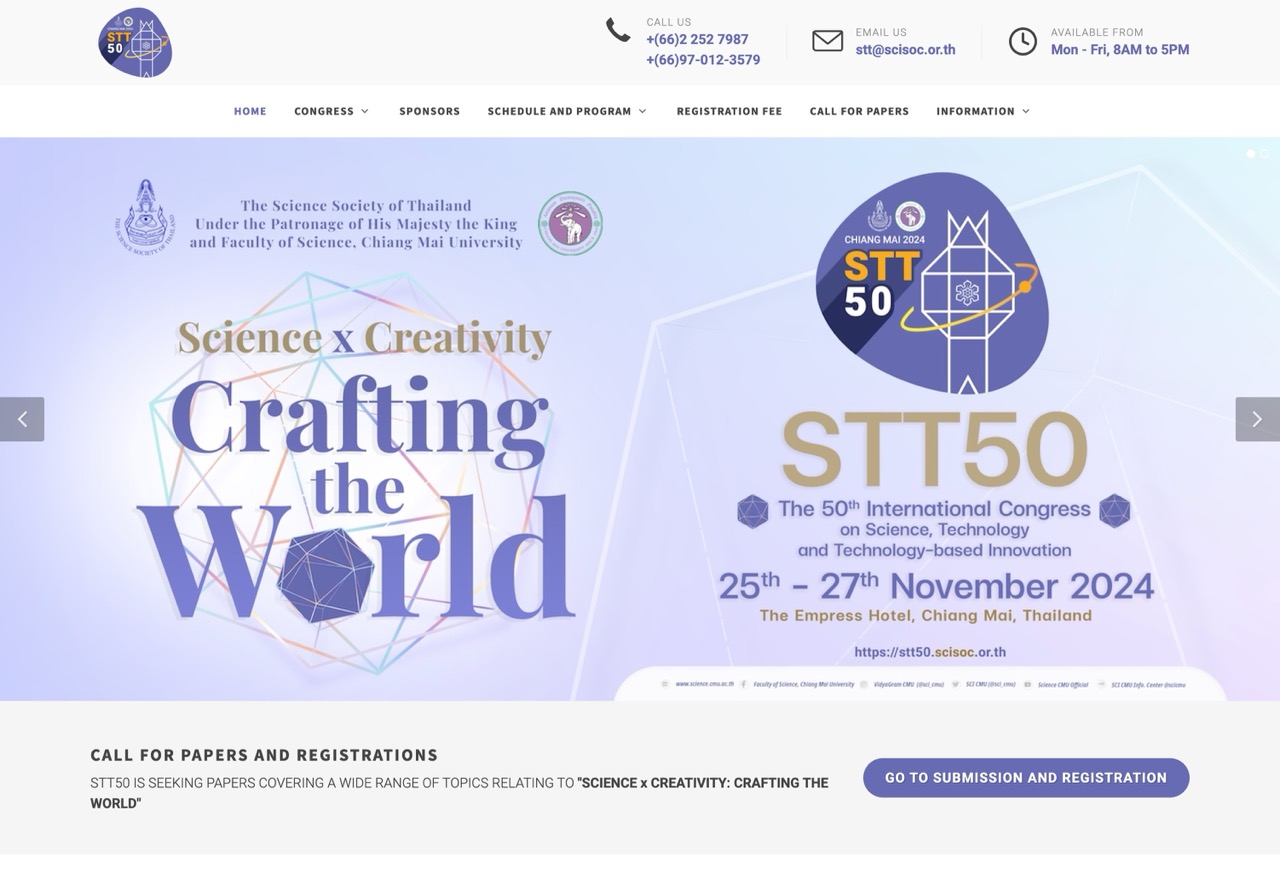Click the 'Mon - Fri, 8AM to 5PM' text
This screenshot has height=888, width=1280.
pos(1120,50)
